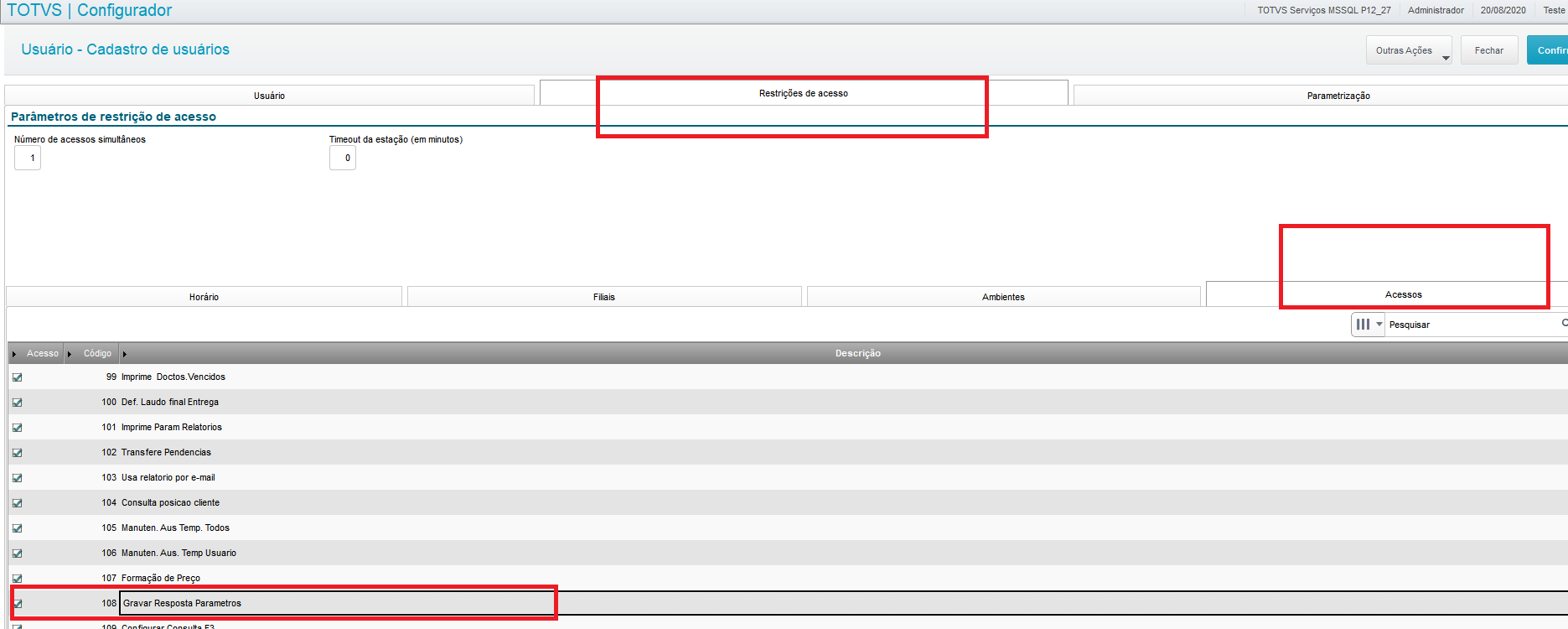
Task: Click the Administrador user label in header
Action: coord(1436,10)
